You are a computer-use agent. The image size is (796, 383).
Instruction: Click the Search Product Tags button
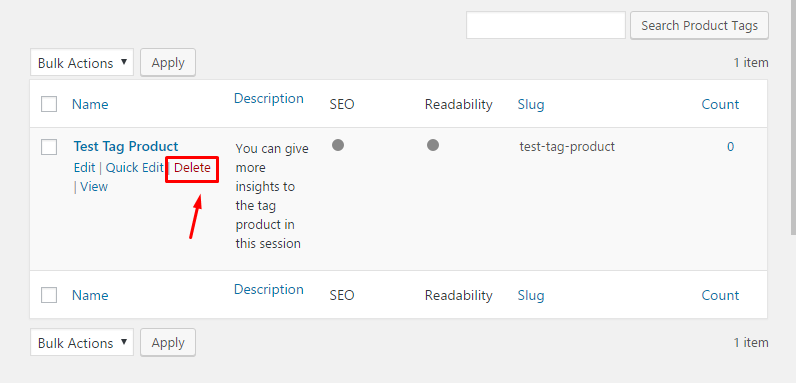(x=700, y=25)
